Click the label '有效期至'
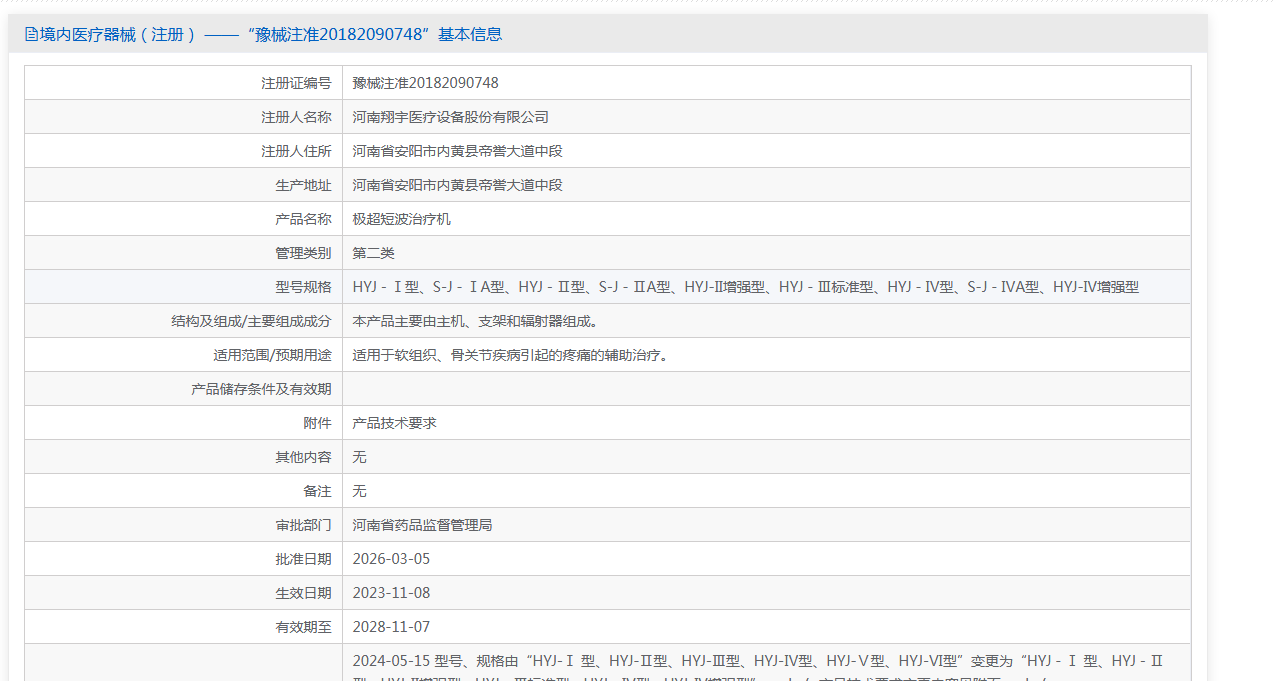1273x681 pixels. [x=303, y=627]
